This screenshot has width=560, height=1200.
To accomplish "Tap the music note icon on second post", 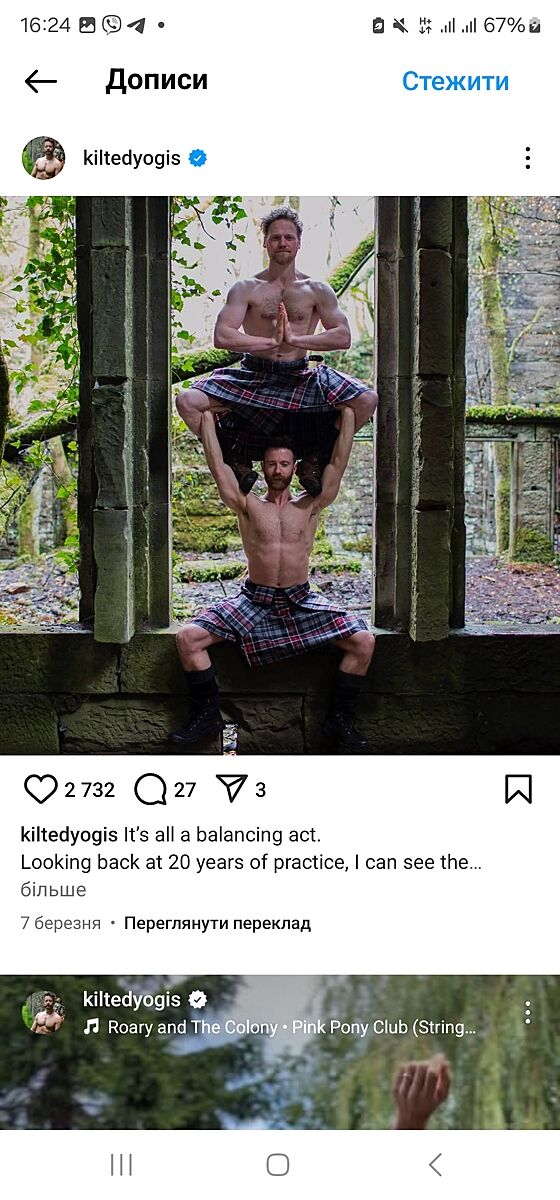I will pyautogui.click(x=92, y=1027).
